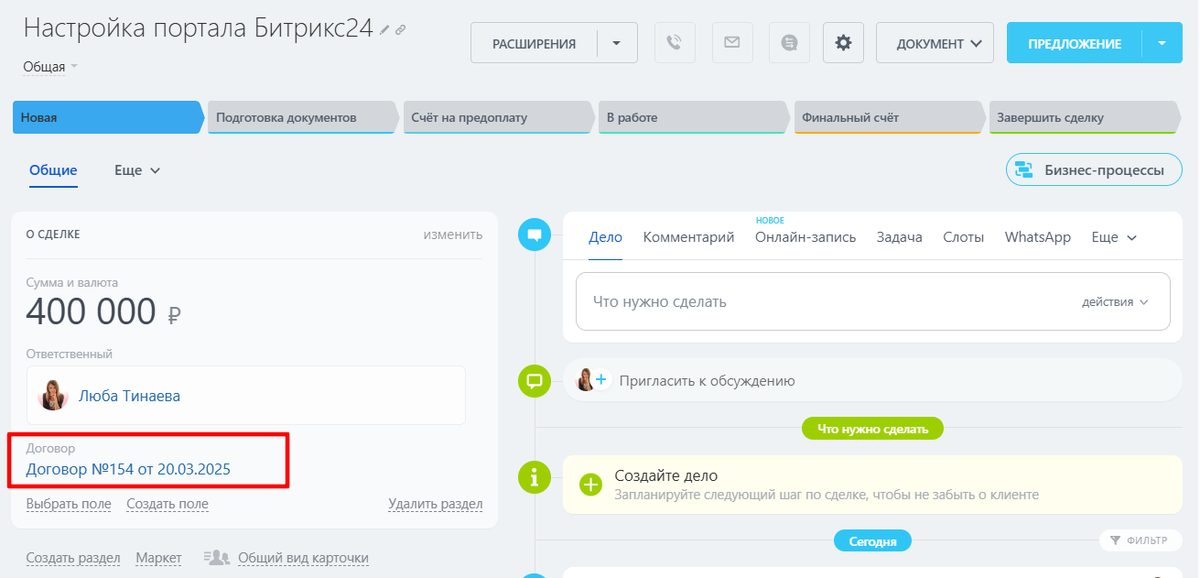The image size is (1200, 578).
Task: Click Люба Тинаева avatar photo
Action: click(x=53, y=395)
